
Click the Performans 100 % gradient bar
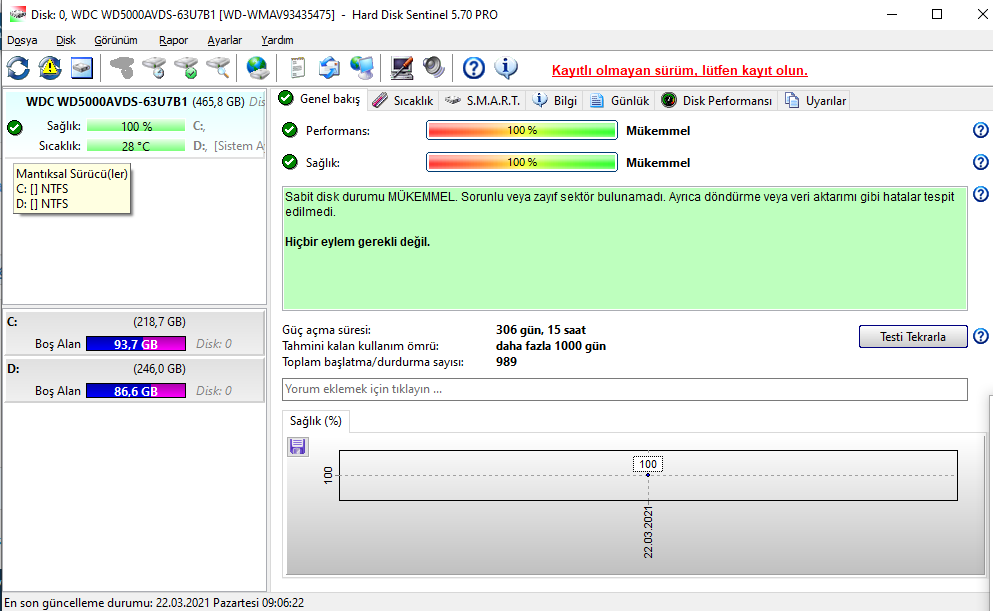522,130
